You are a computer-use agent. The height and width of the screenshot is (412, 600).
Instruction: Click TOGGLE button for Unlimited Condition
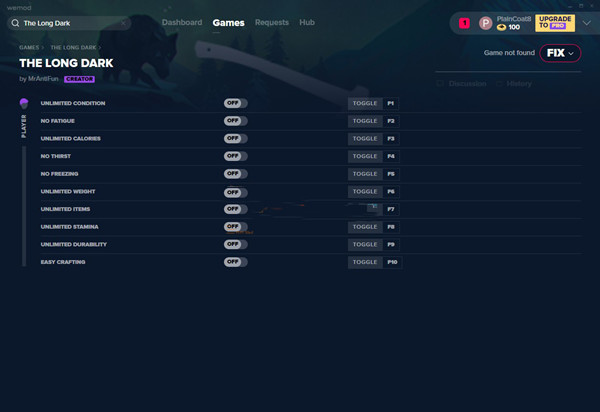click(x=365, y=103)
